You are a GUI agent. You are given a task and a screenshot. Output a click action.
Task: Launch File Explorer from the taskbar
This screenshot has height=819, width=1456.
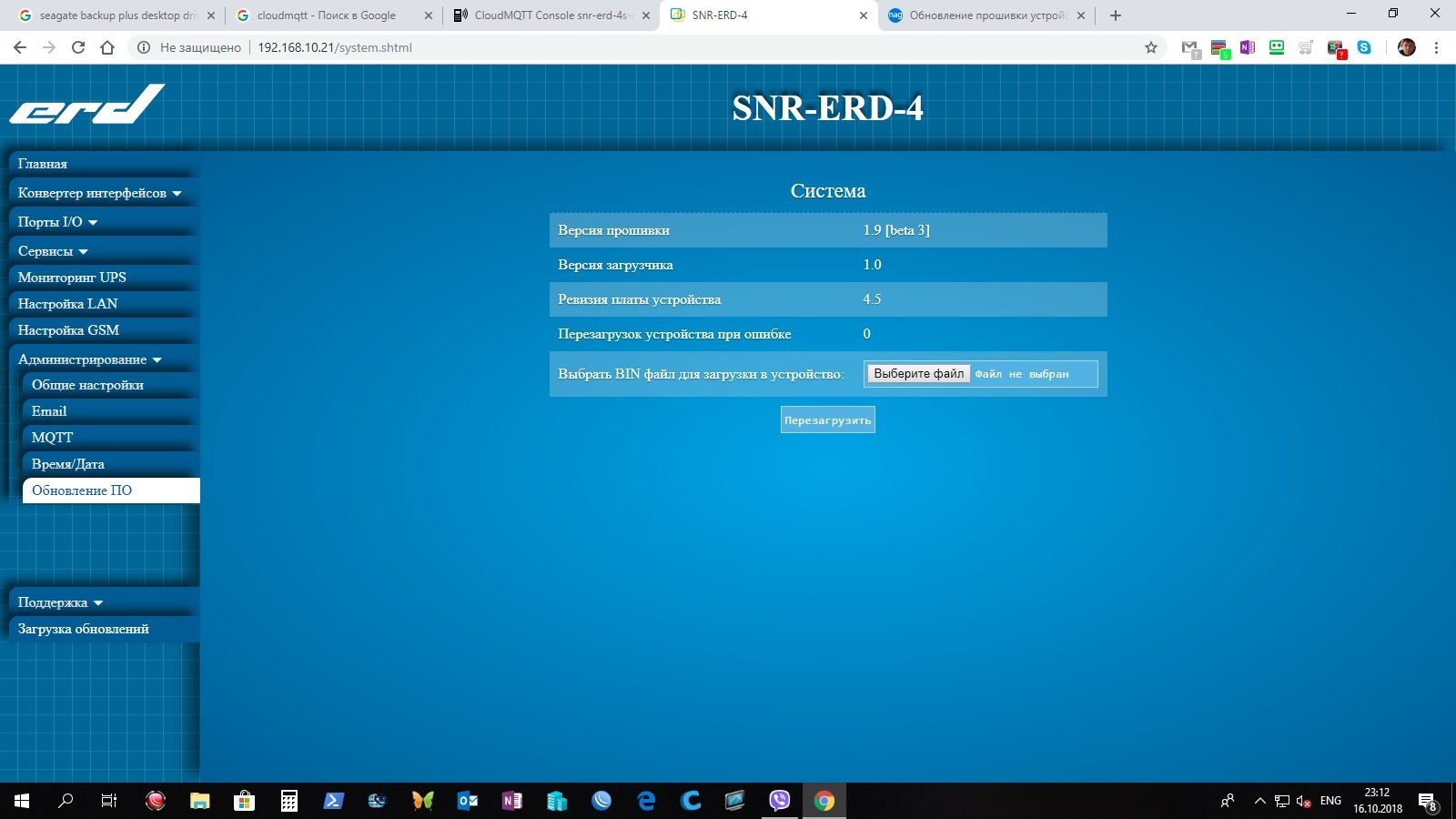[x=199, y=801]
